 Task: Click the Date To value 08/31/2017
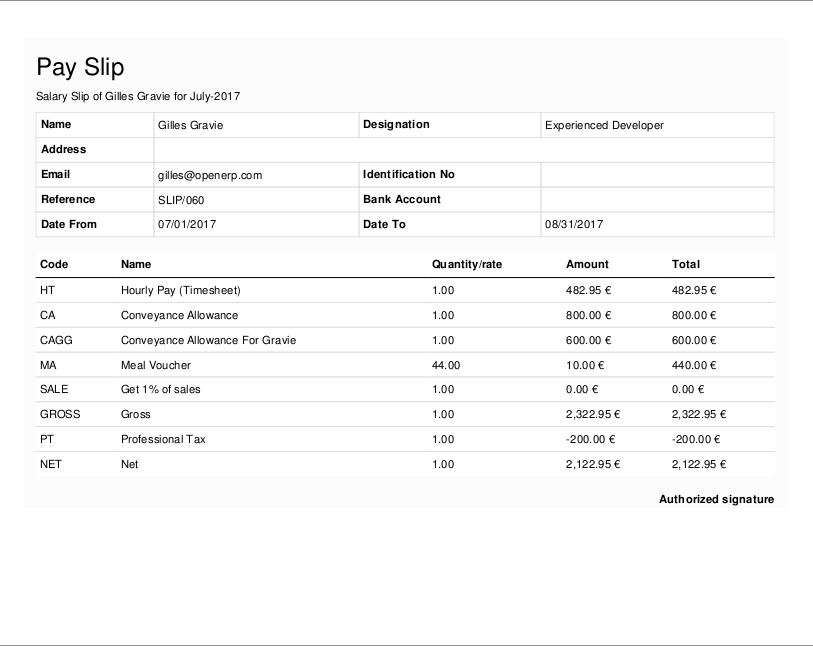tap(574, 225)
